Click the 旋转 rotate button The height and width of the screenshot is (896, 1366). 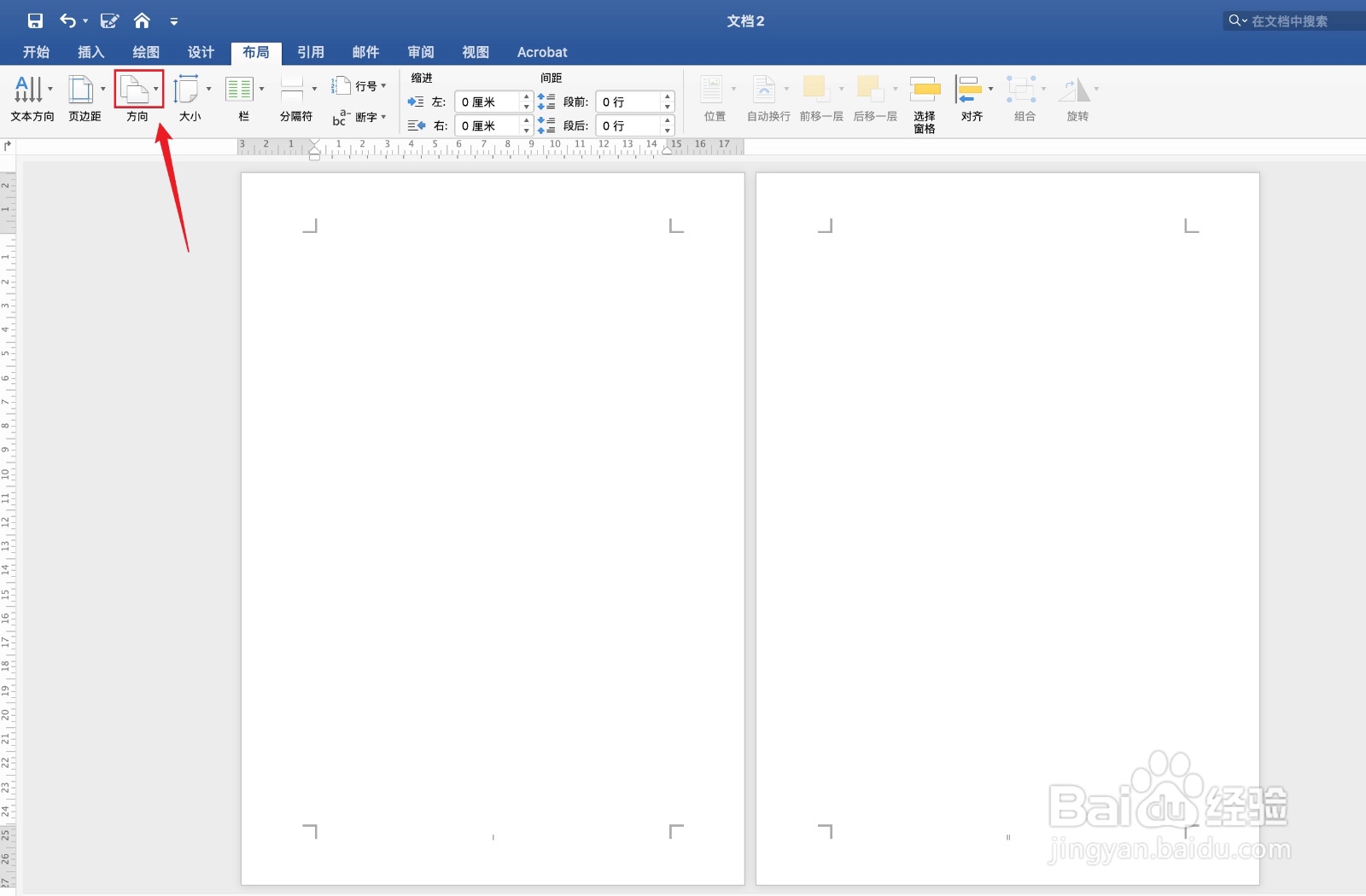tap(1078, 98)
